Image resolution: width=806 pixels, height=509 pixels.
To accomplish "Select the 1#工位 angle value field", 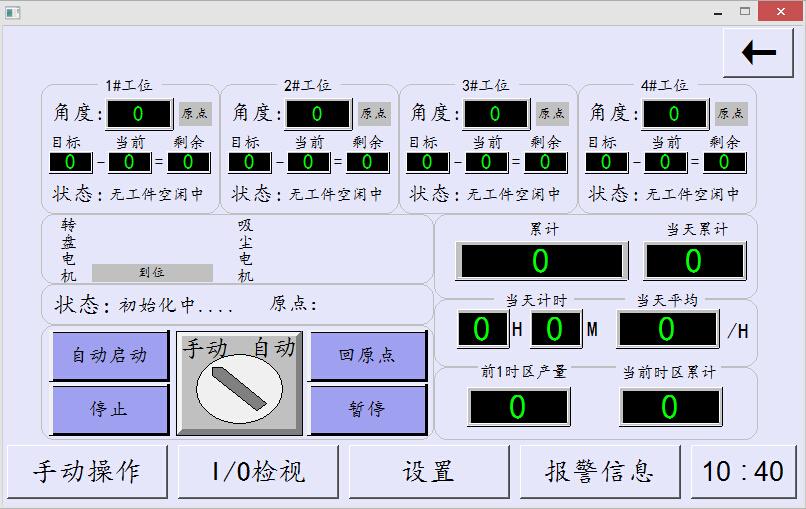I will tap(139, 114).
